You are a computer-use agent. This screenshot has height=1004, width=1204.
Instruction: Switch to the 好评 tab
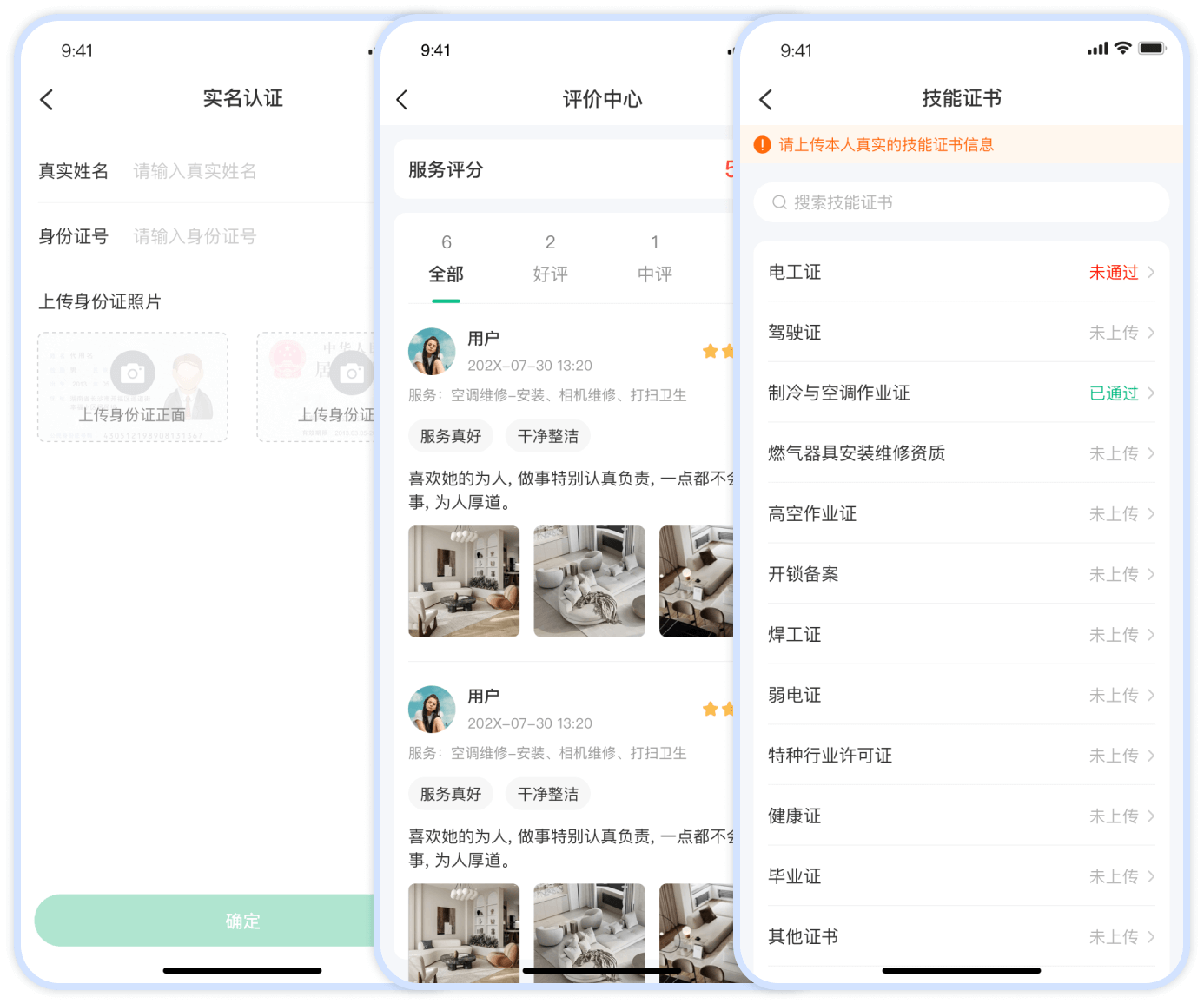click(x=550, y=259)
